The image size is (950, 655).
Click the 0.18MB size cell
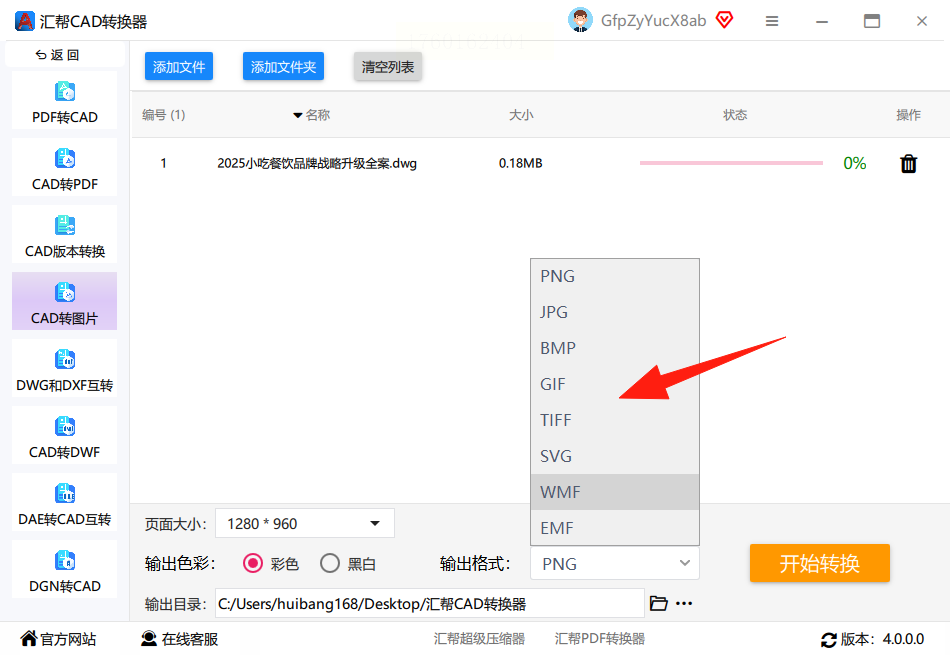pyautogui.click(x=520, y=163)
